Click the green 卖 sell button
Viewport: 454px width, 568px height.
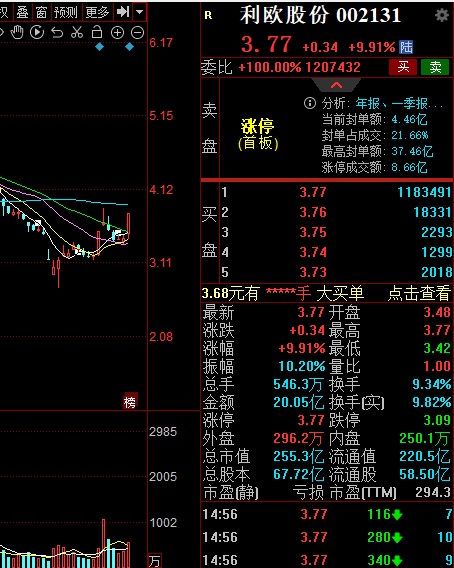pos(435,67)
